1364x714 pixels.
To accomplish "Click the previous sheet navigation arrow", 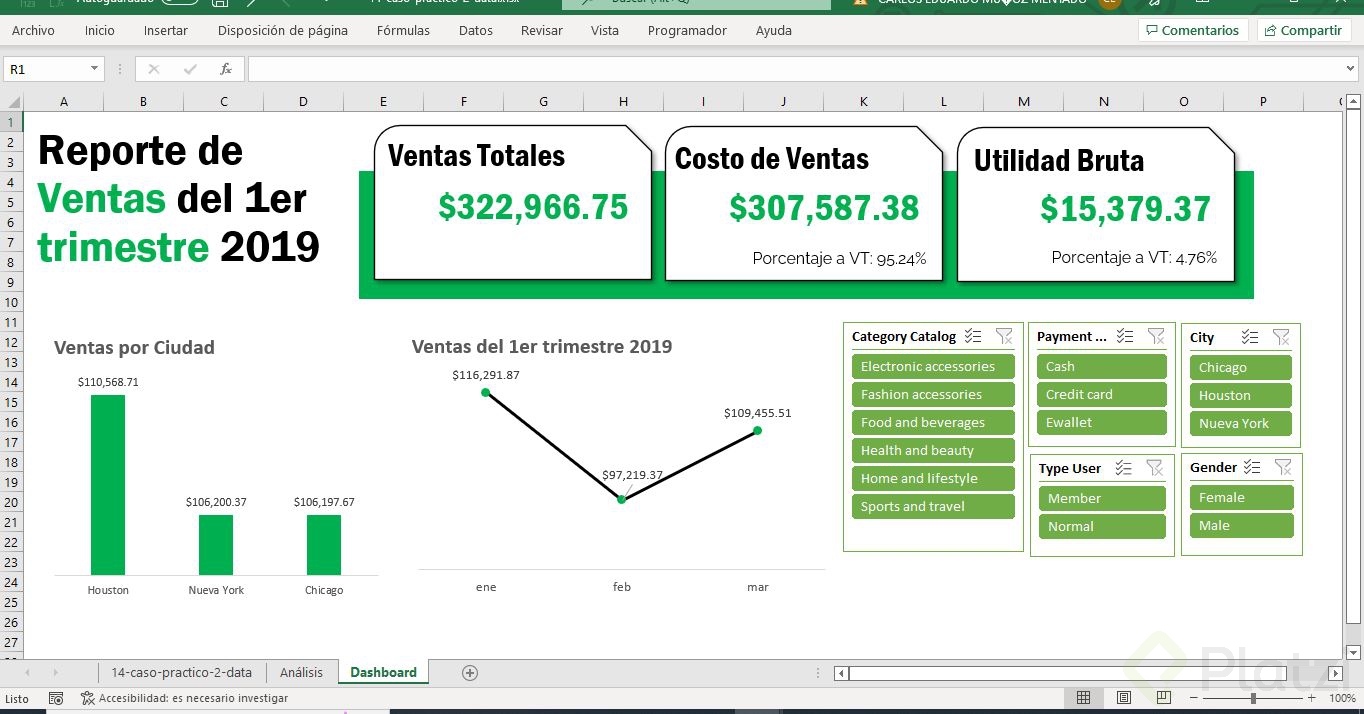I will (x=27, y=673).
